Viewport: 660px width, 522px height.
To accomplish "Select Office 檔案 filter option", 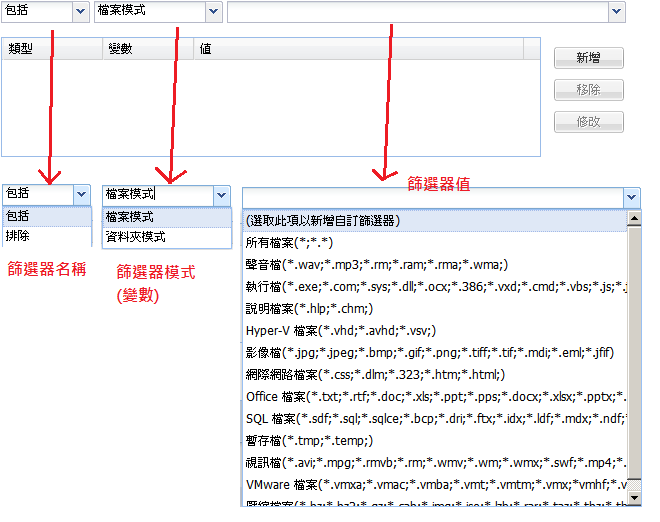I will click(x=434, y=397).
